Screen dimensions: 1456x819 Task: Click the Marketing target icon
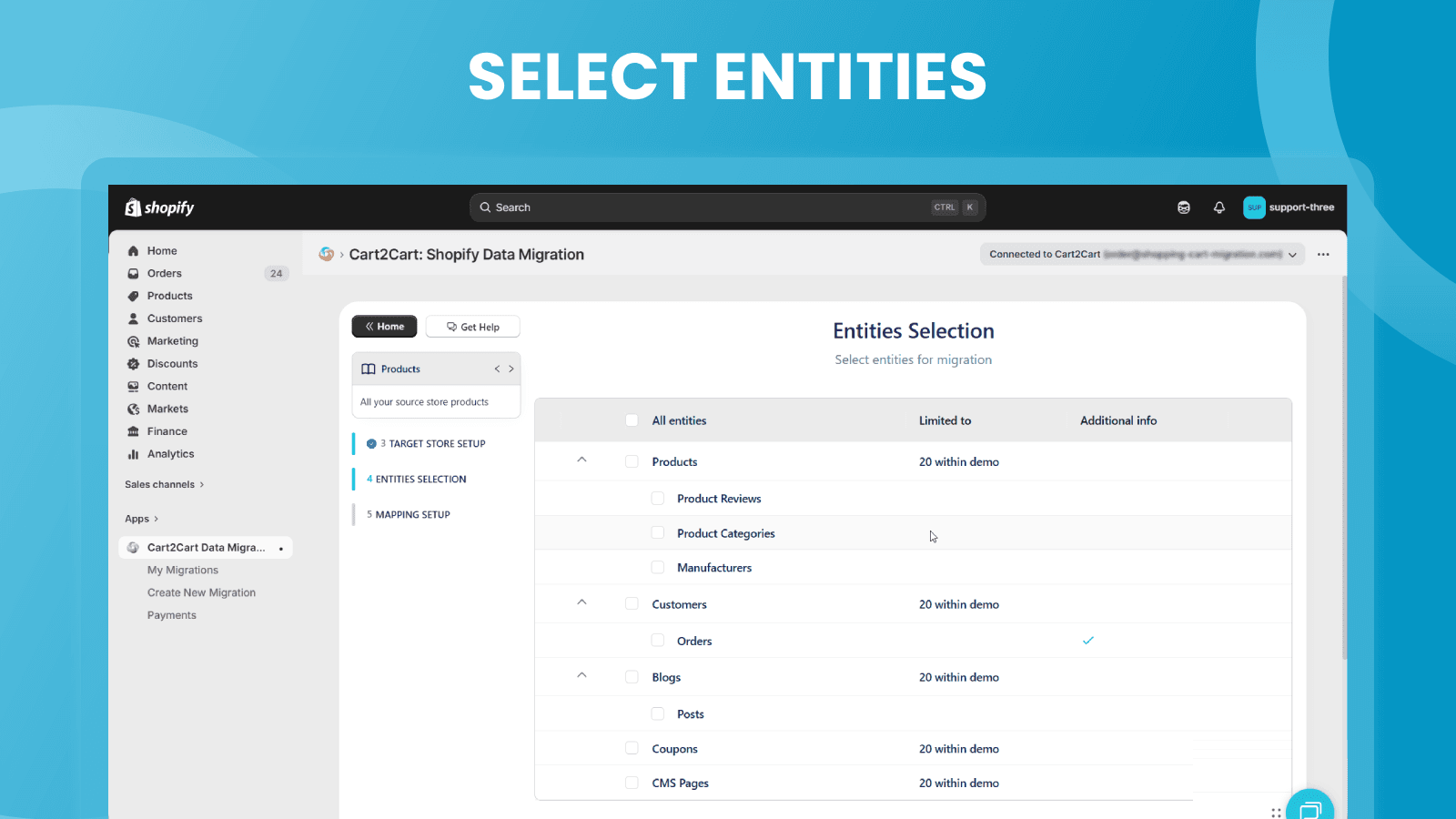tap(133, 341)
